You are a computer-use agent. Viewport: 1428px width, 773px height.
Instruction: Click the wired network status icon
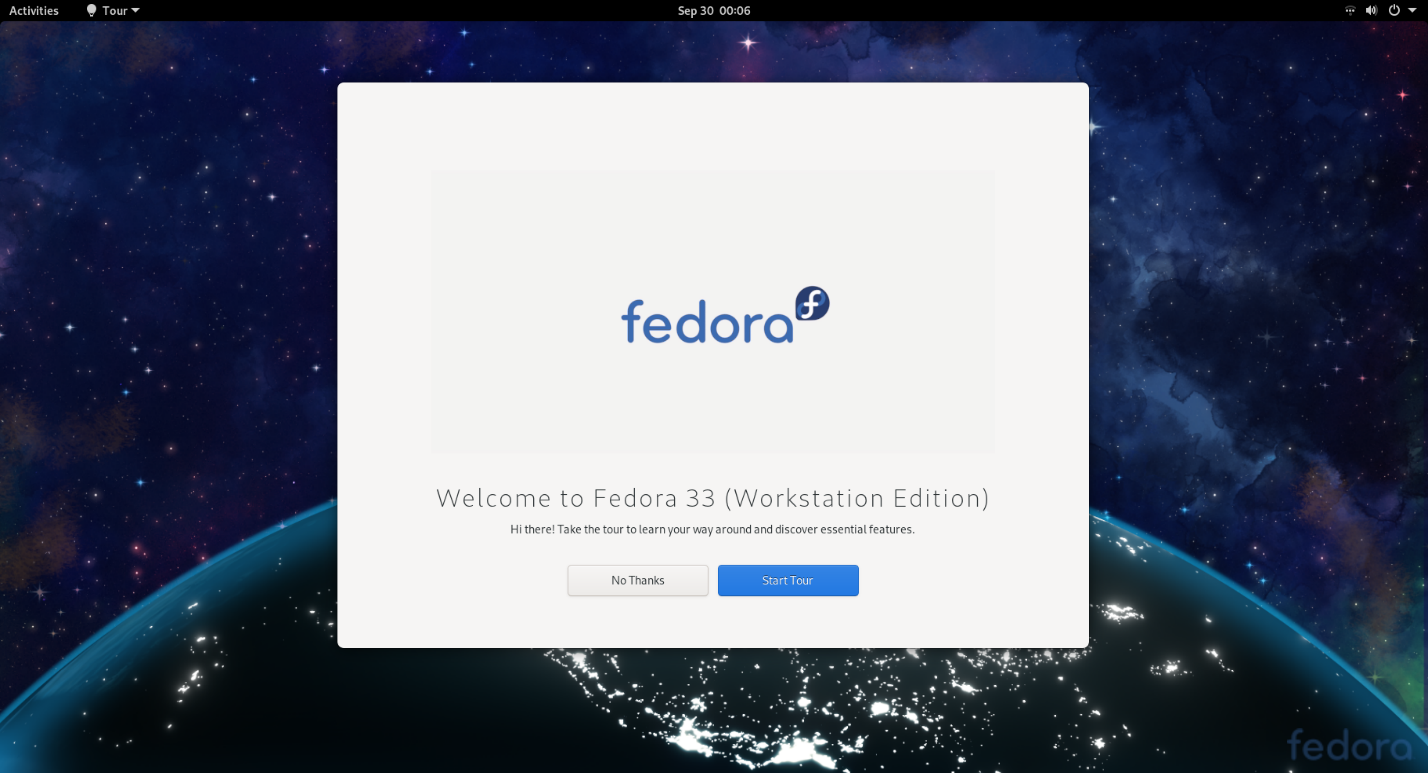(1350, 10)
